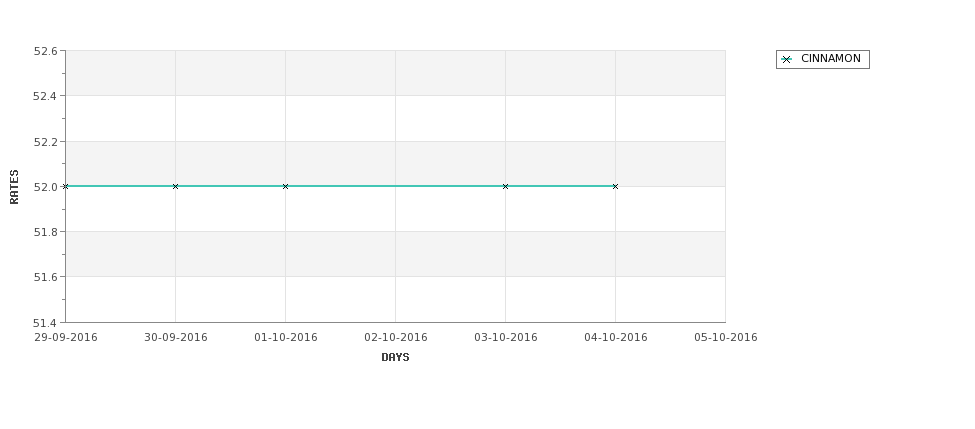
Task: Click the 51.4 y-axis label
Action: pyautogui.click(x=45, y=323)
